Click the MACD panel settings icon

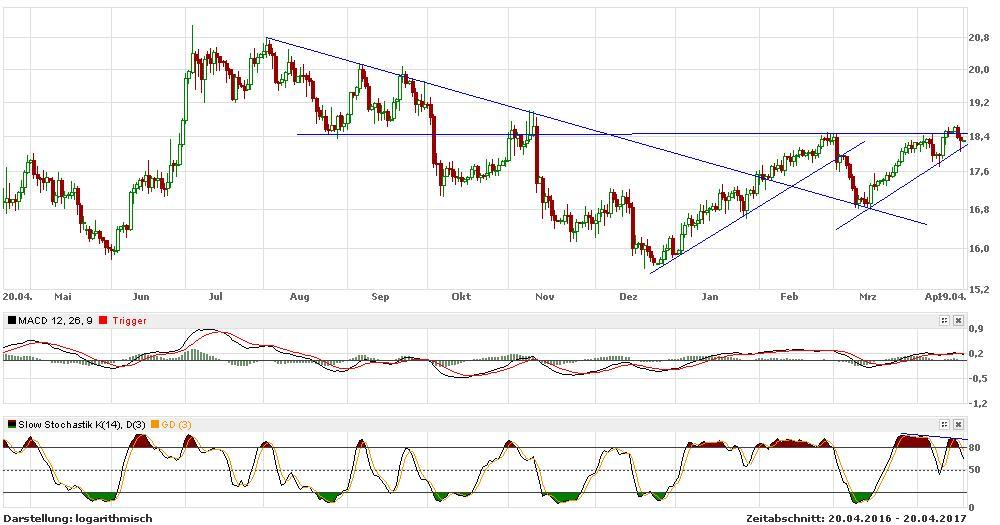943,320
